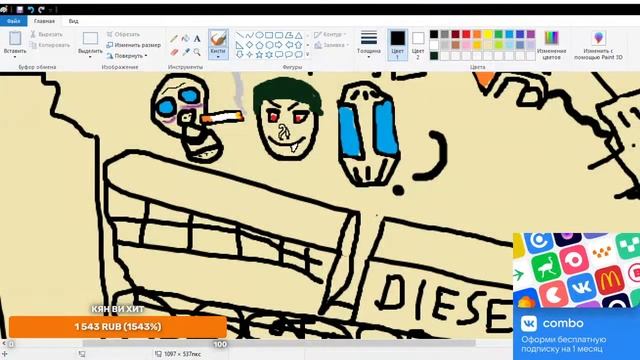Select the Magnifier tool
The image size is (640, 360).
[x=197, y=52]
